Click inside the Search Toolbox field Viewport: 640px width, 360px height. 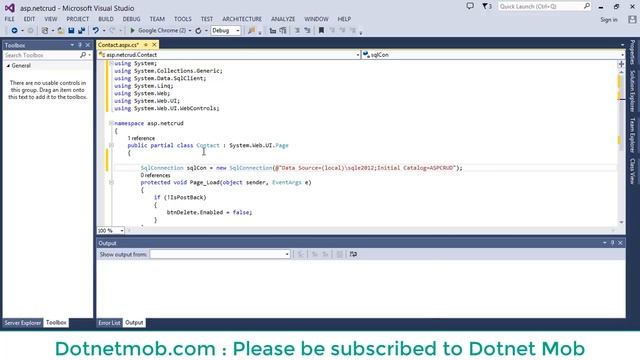click(x=41, y=55)
